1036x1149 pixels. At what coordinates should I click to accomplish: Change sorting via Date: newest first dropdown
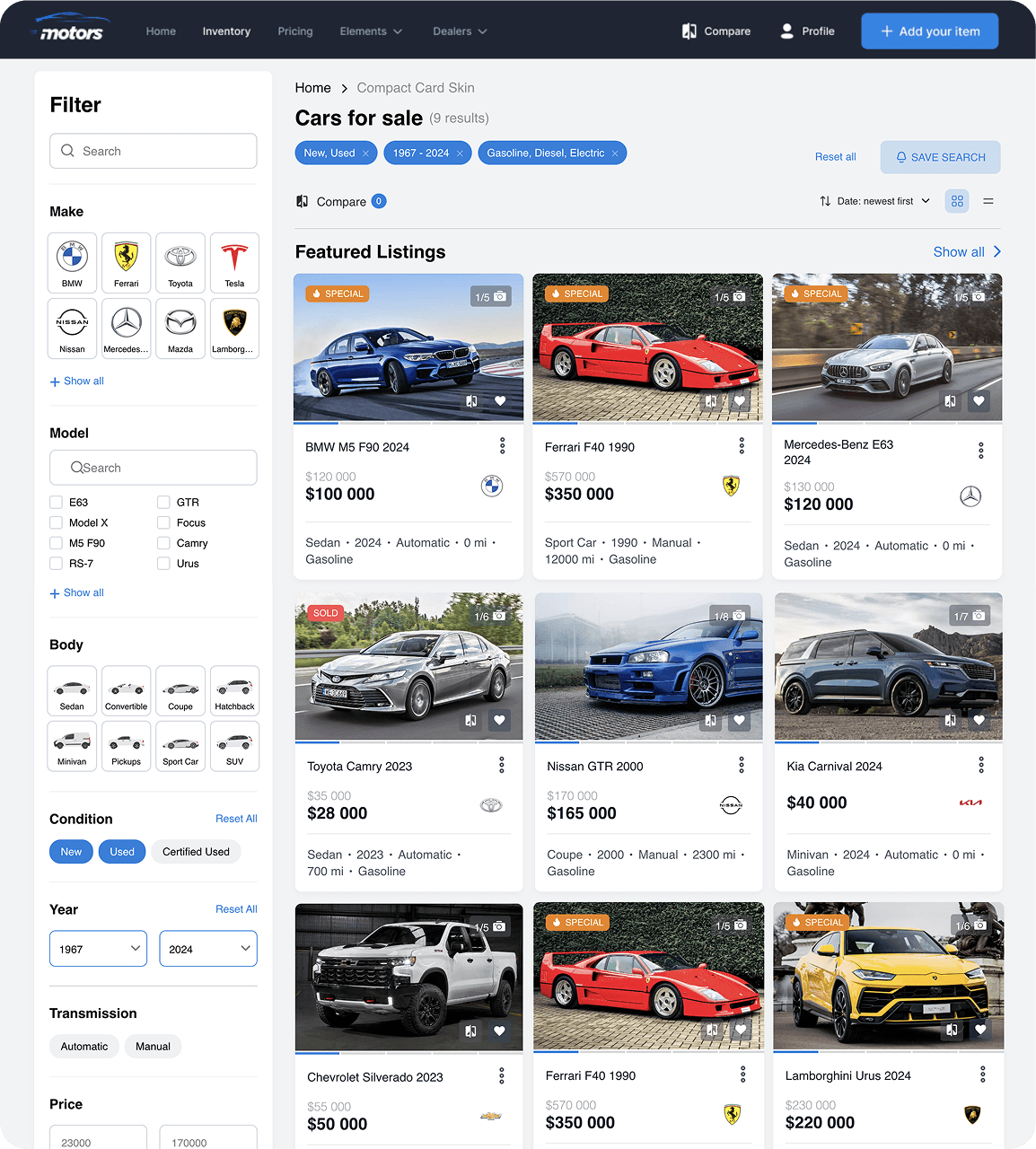(x=874, y=201)
